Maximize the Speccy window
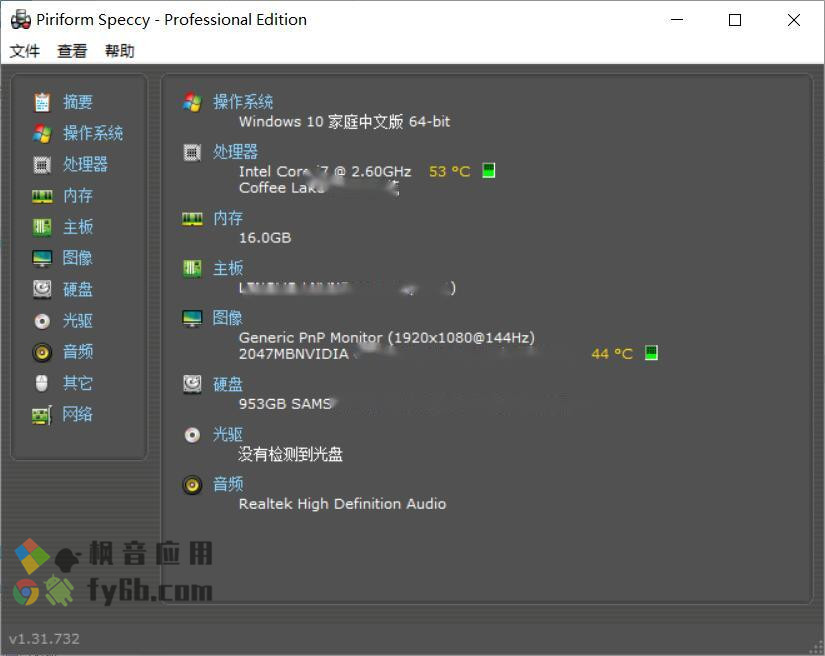 (x=735, y=20)
